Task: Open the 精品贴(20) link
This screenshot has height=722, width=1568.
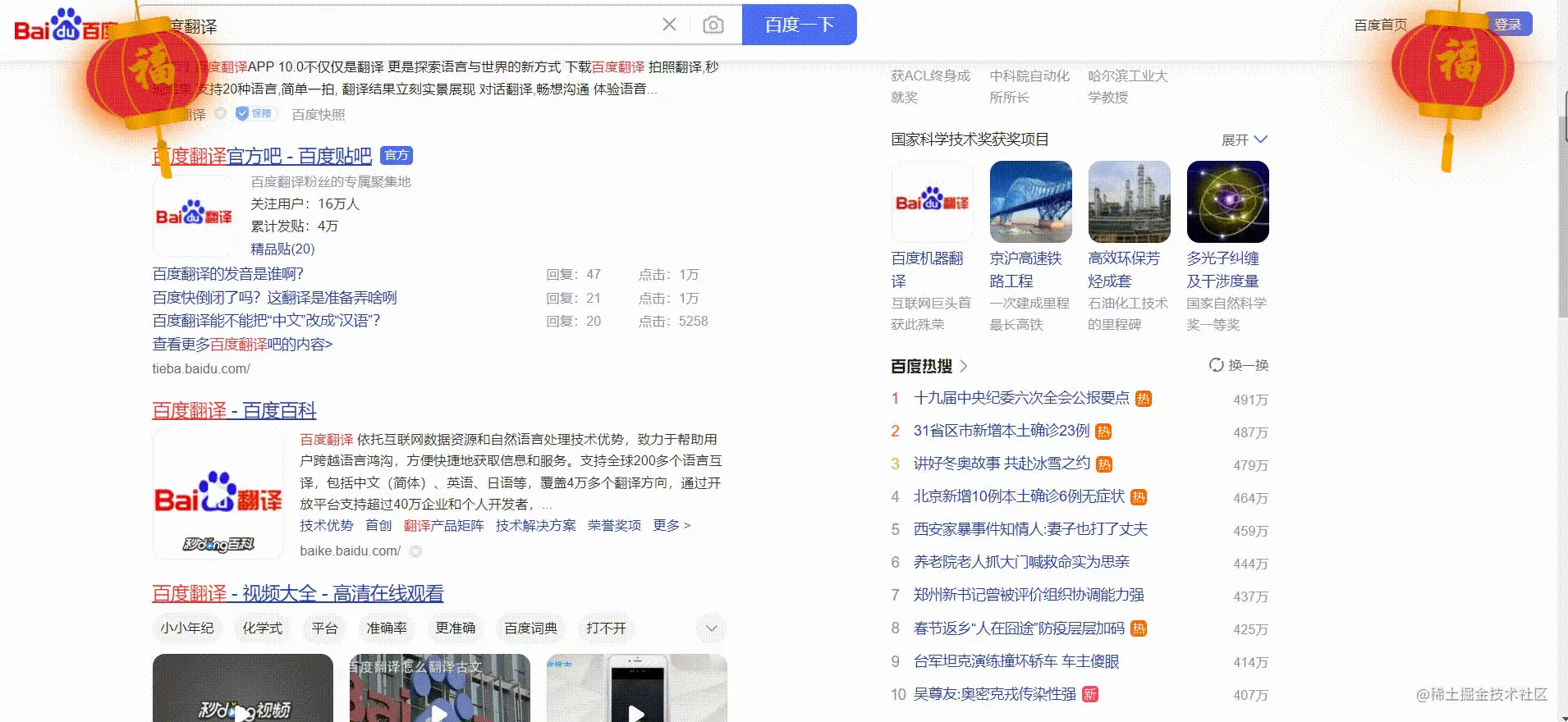Action: point(282,249)
